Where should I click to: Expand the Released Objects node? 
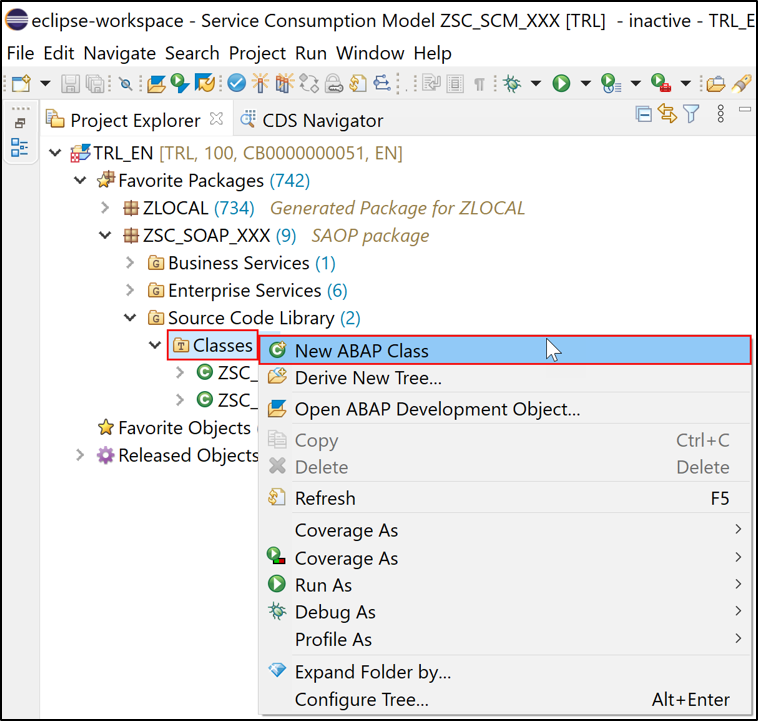[80, 455]
